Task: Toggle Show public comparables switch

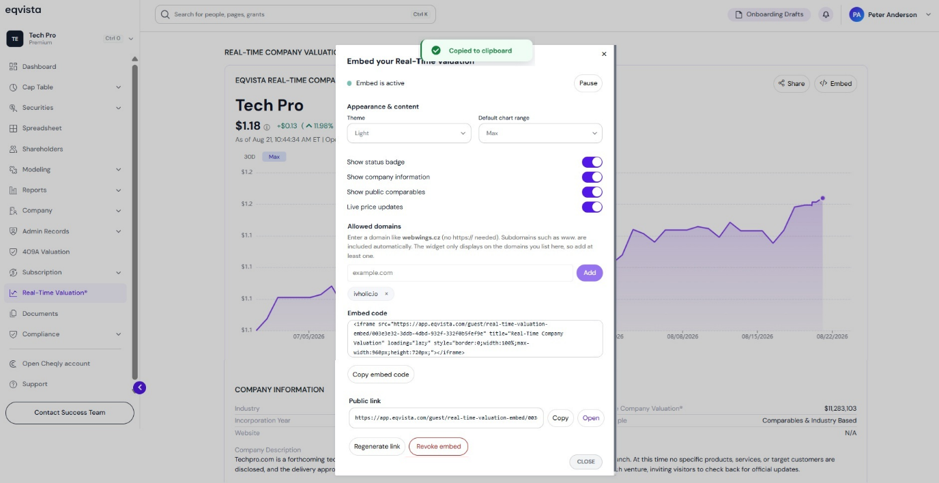Action: [592, 192]
